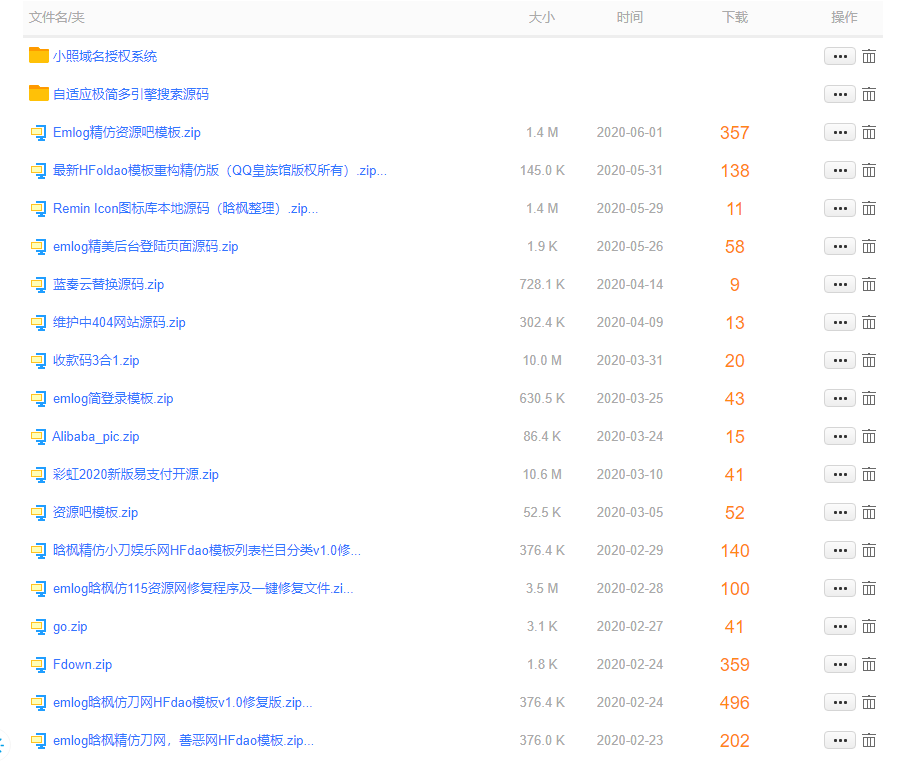Open more options for 收款码3合1.zip

[840, 360]
